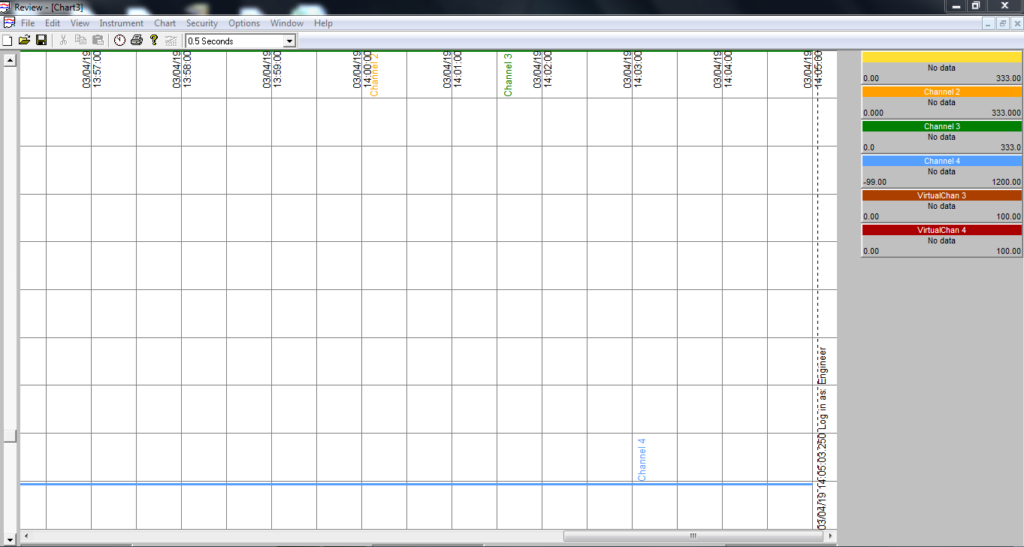Click the horizontal scrollbar thumb at the bottom

(691, 537)
